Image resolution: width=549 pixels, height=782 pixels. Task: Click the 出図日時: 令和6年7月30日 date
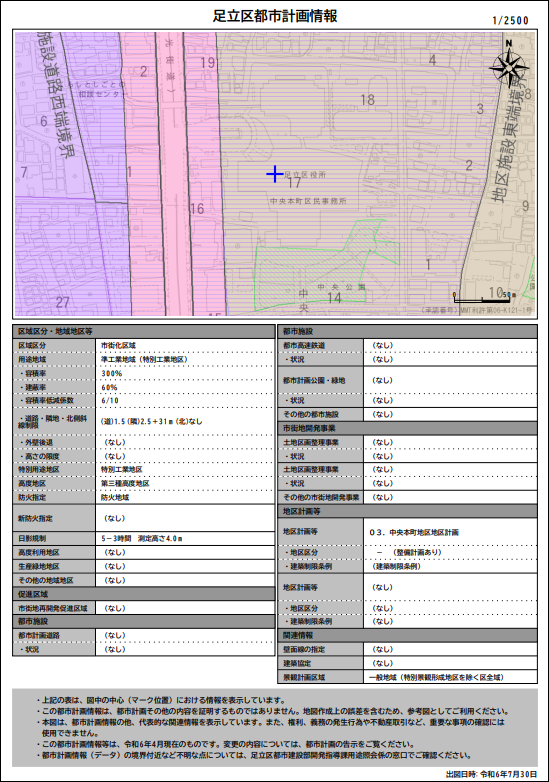pos(492,774)
